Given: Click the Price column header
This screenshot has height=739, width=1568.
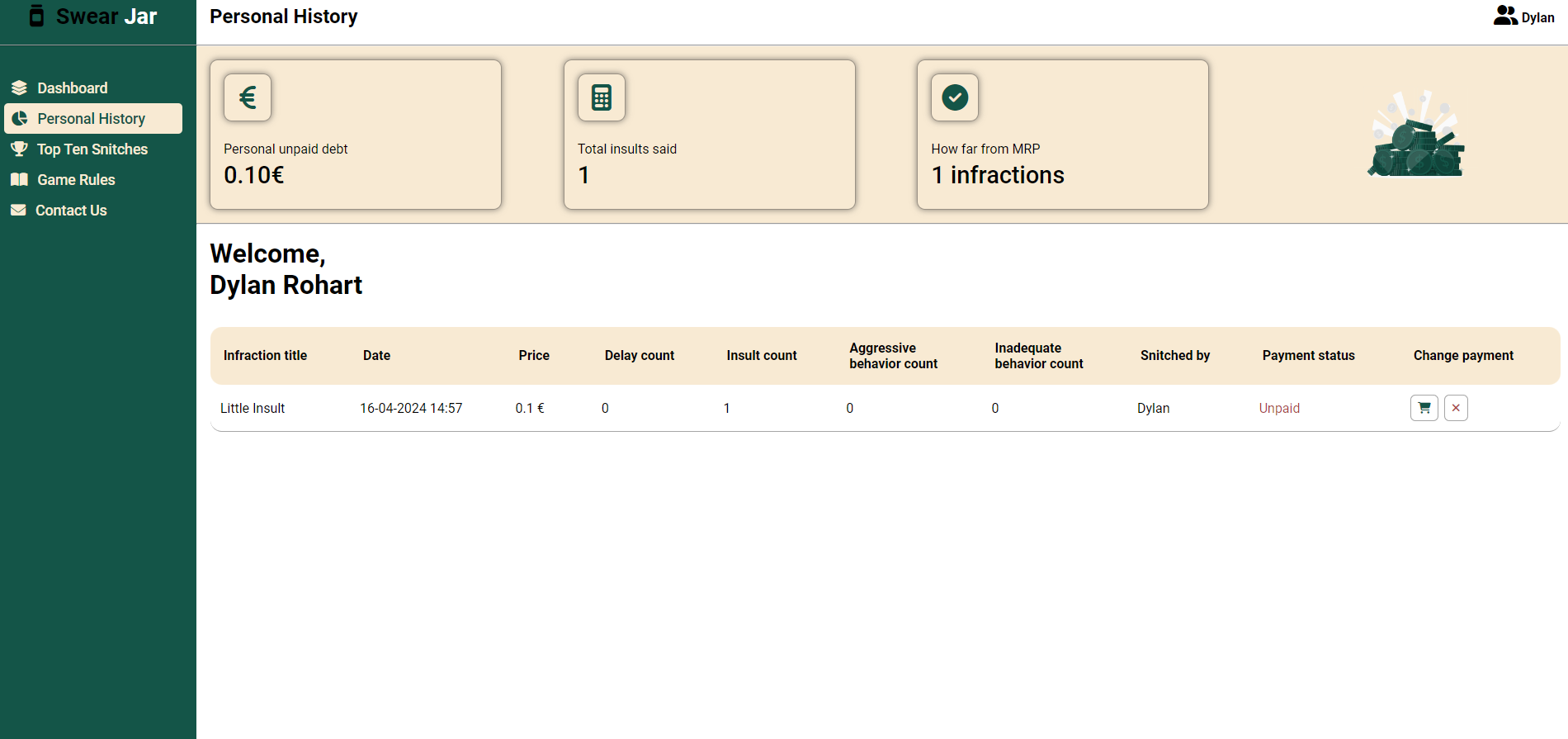Looking at the screenshot, I should [x=534, y=356].
